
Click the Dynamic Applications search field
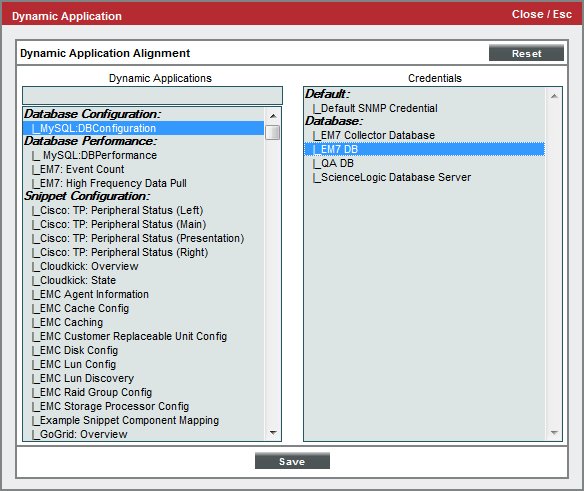click(x=152, y=96)
